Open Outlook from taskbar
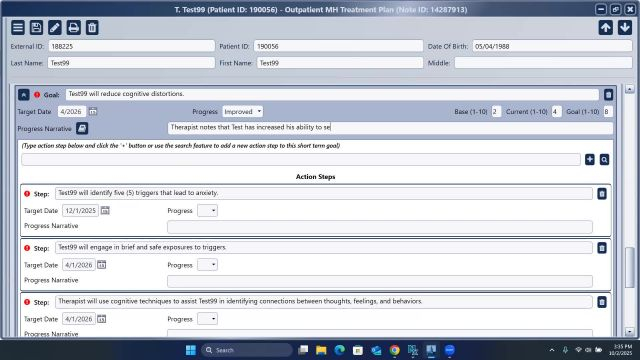The width and height of the screenshot is (640, 360). [x=376, y=350]
